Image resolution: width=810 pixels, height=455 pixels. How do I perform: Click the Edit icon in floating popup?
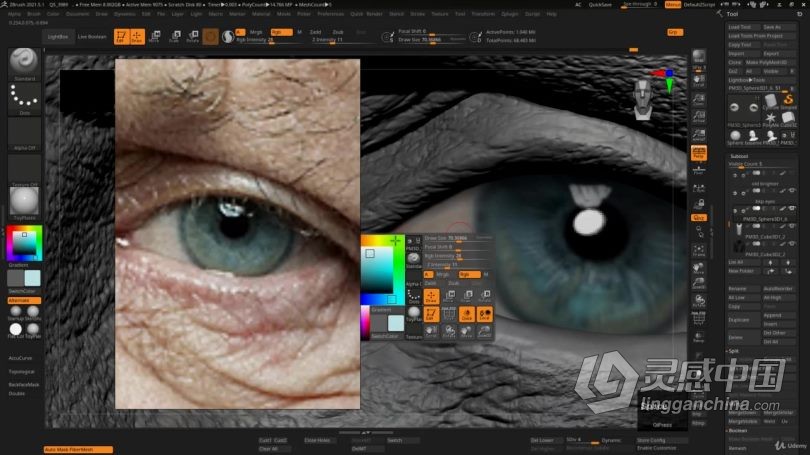[431, 314]
